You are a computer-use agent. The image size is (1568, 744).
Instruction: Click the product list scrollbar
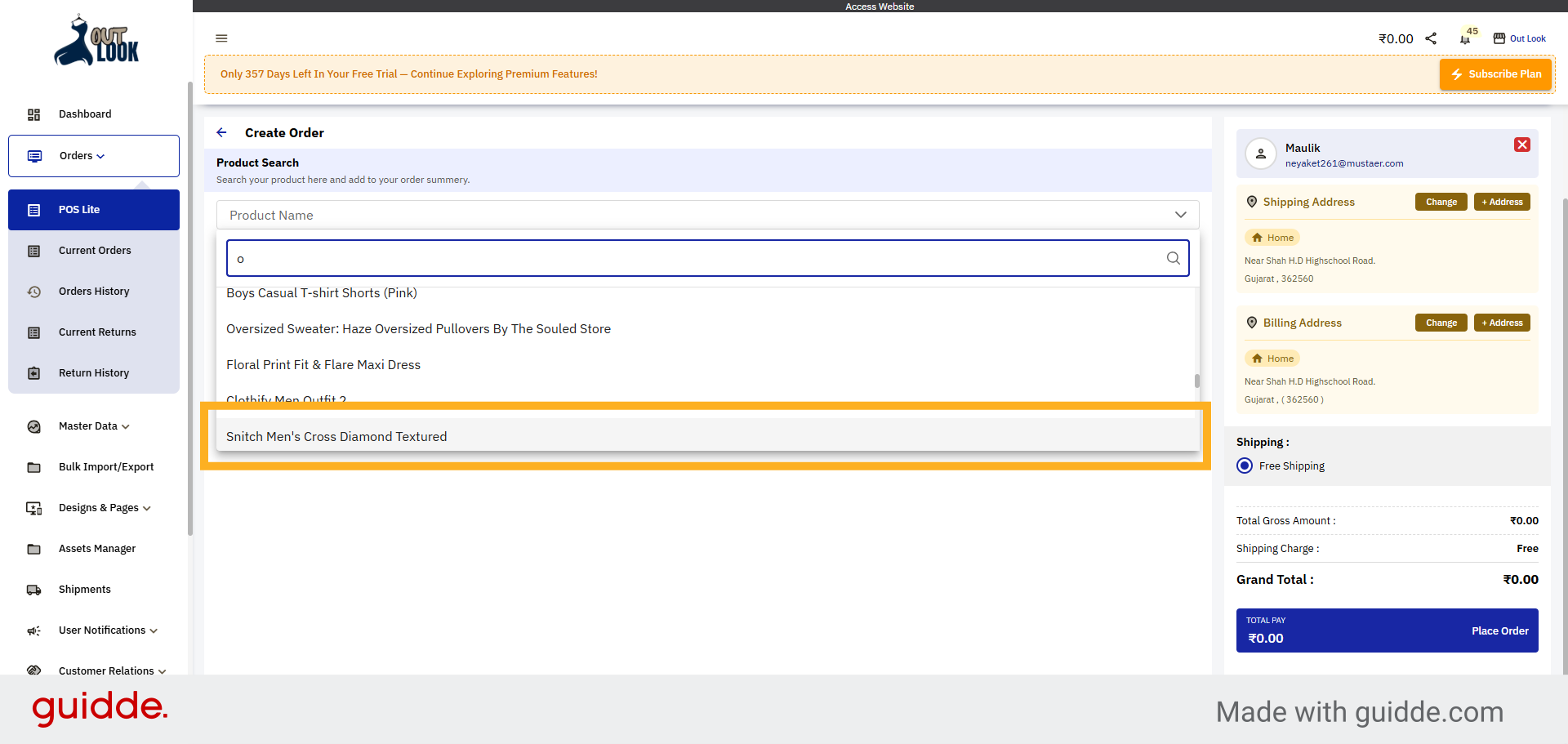tap(1197, 381)
